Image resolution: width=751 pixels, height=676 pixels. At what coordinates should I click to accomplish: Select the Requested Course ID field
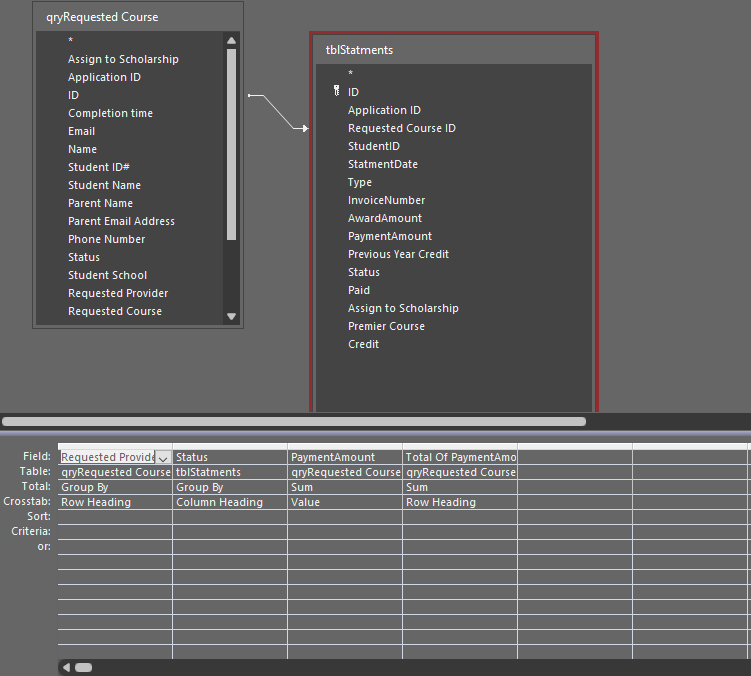[x=402, y=128]
